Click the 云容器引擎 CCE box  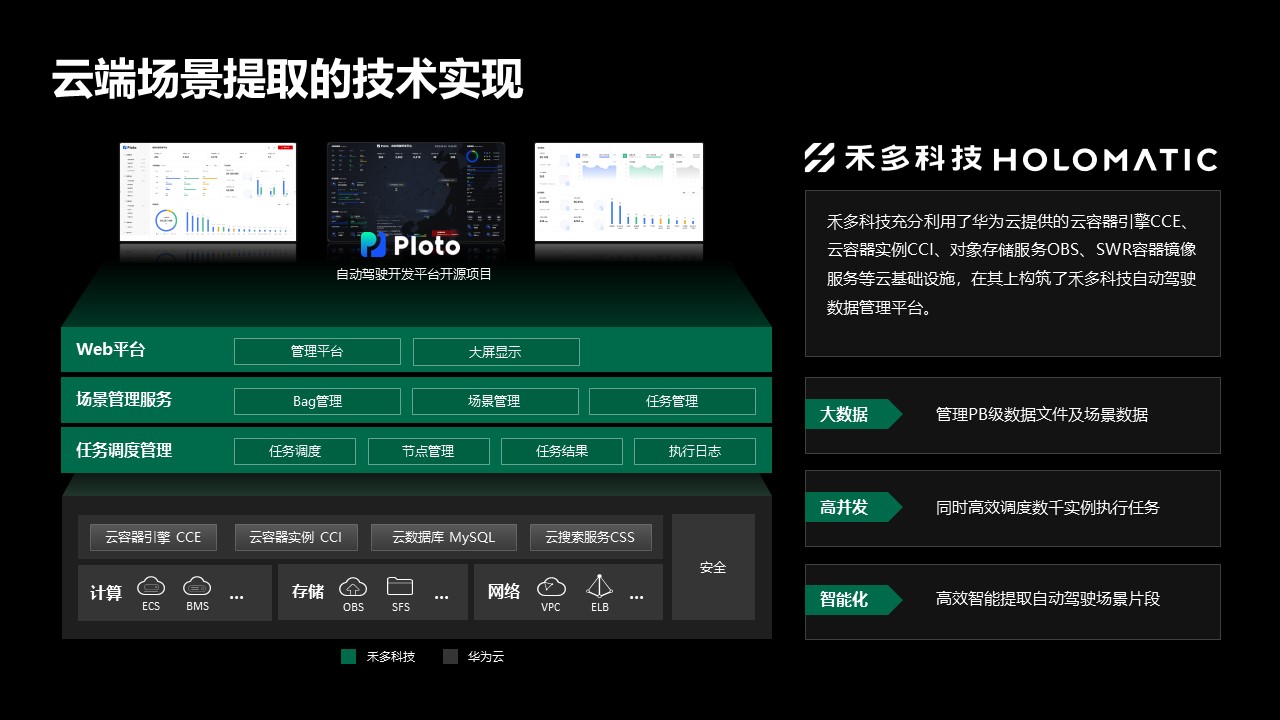point(153,537)
